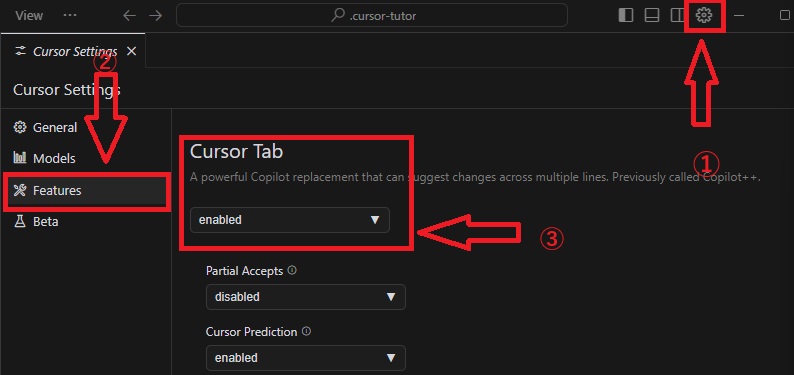This screenshot has width=794, height=375.
Task: Open Partial Accepts disabled dropdown
Action: [x=305, y=297]
